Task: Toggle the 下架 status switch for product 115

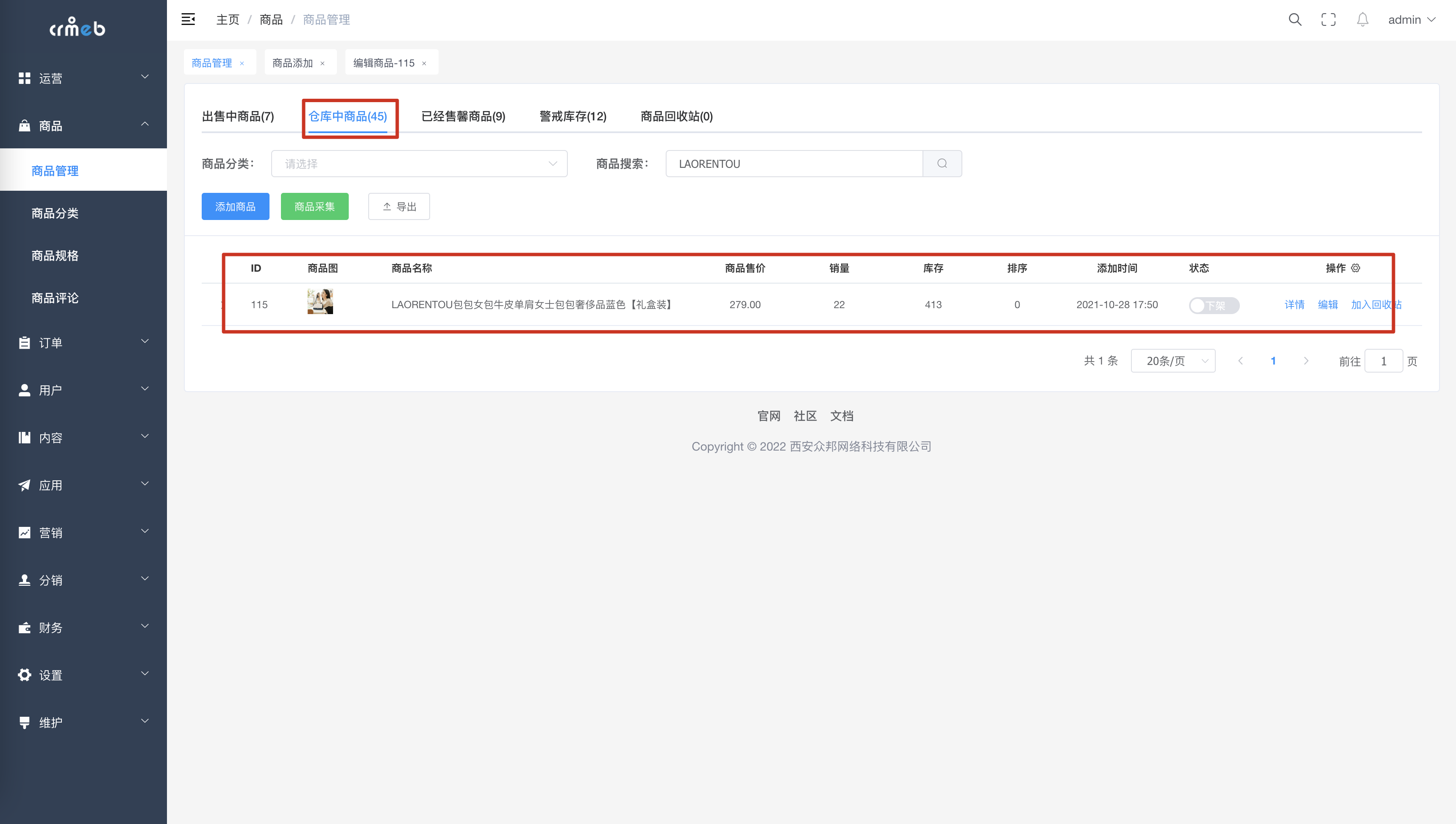Action: [x=1214, y=305]
